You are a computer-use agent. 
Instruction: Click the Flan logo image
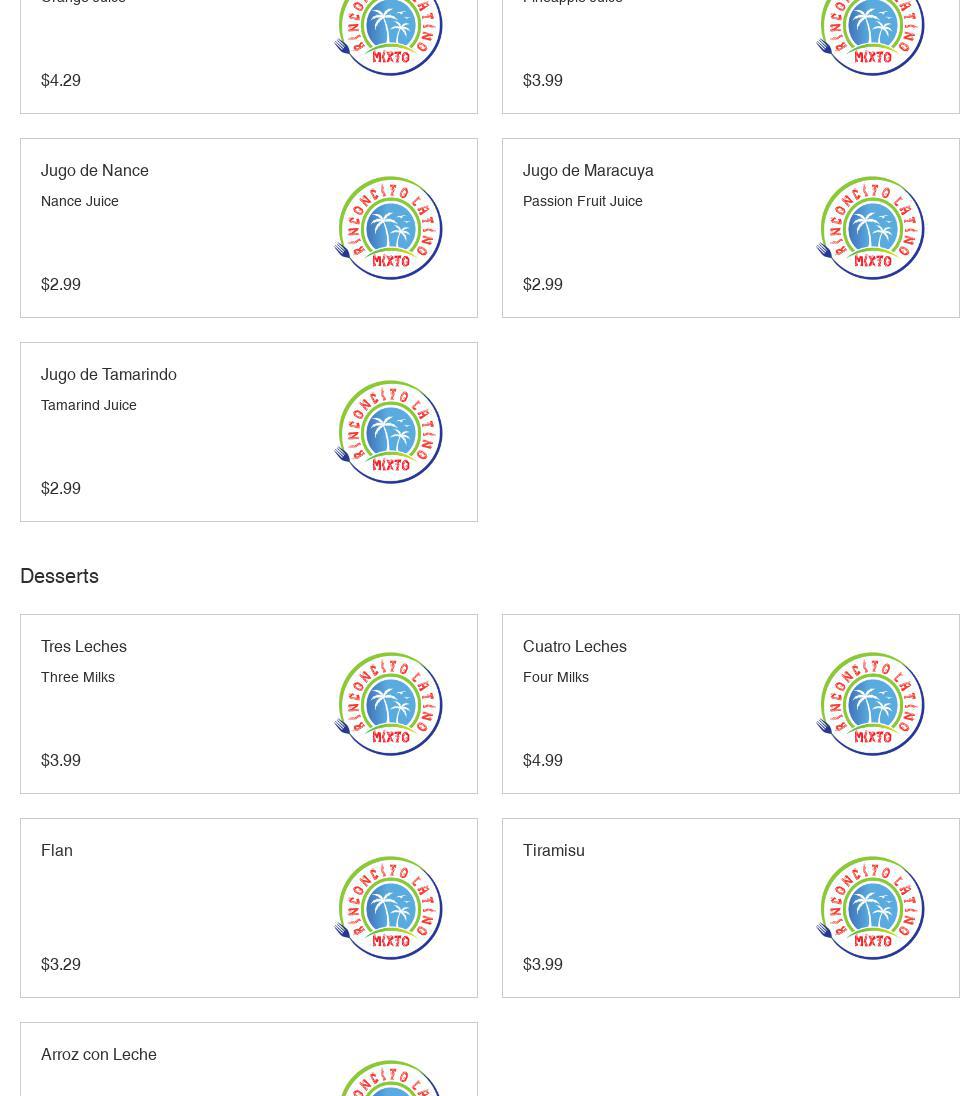point(388,908)
